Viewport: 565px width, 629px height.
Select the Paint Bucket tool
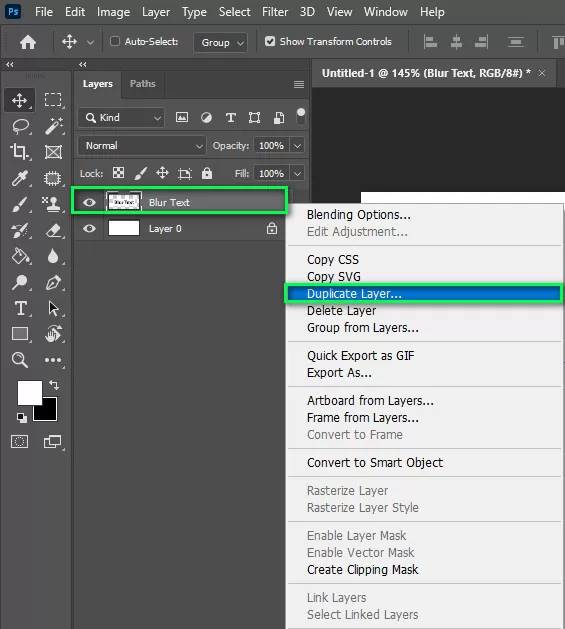pyautogui.click(x=20, y=256)
